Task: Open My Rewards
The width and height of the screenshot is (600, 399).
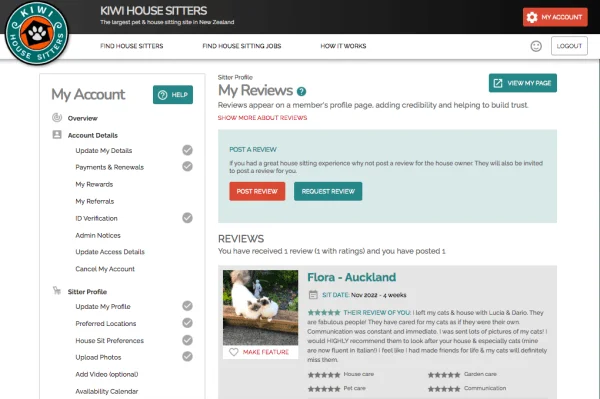Action: 94,184
